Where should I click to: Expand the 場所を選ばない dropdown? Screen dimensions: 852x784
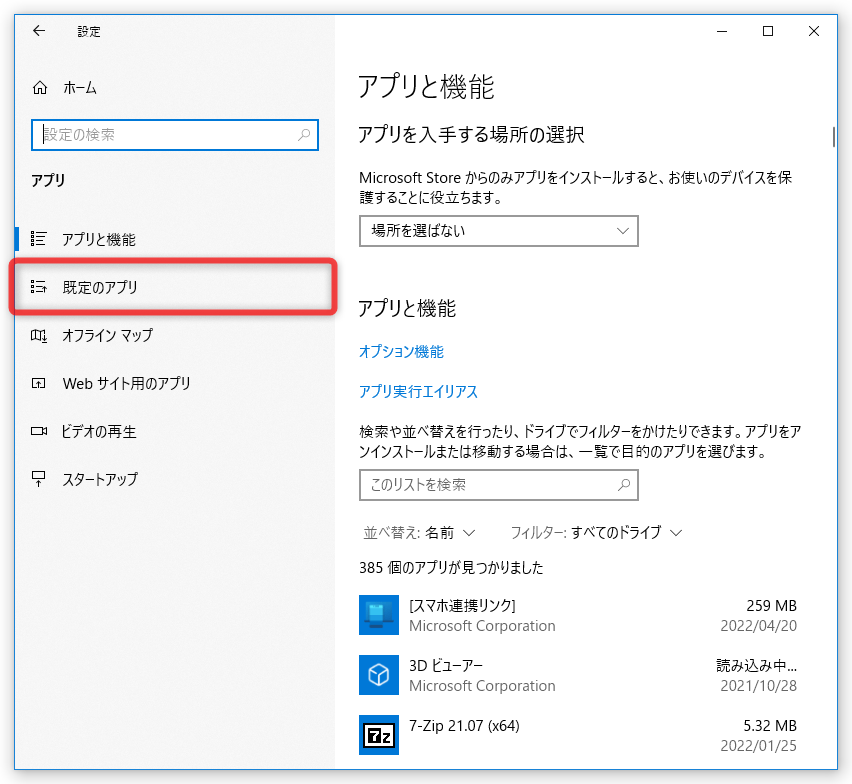point(498,231)
